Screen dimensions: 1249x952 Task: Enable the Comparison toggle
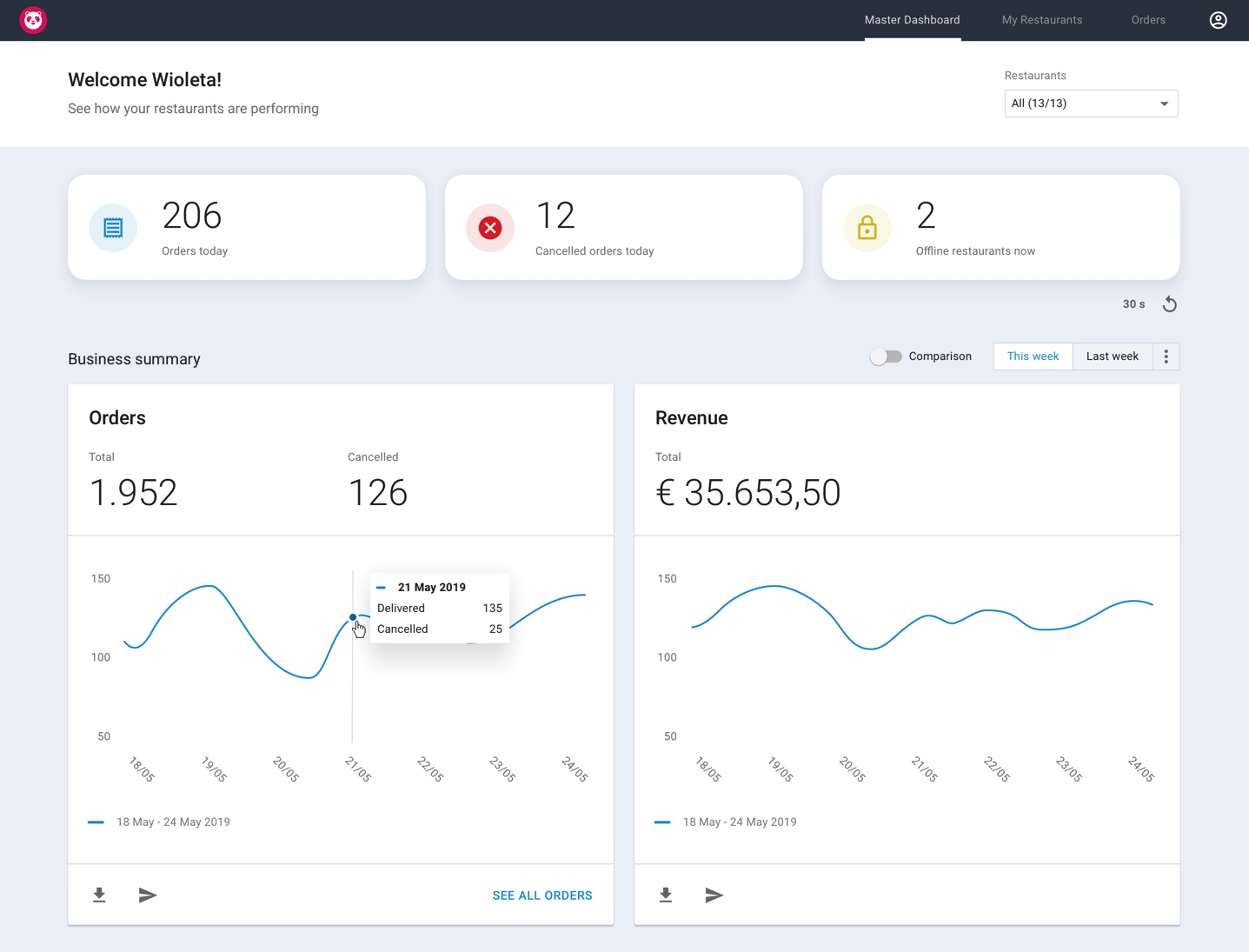pos(886,356)
